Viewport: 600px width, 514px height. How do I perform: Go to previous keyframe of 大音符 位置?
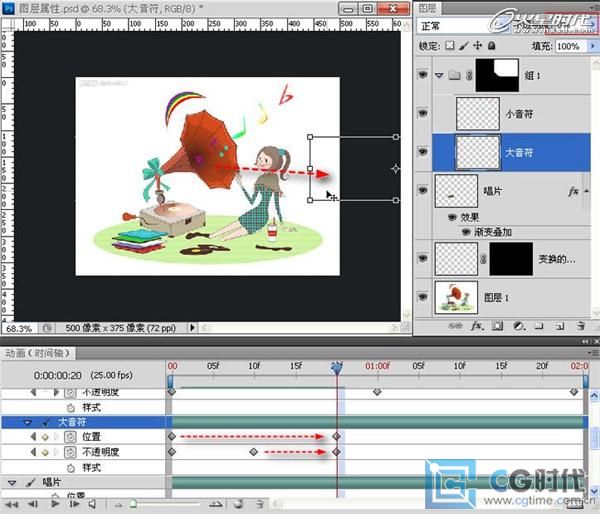(34, 436)
